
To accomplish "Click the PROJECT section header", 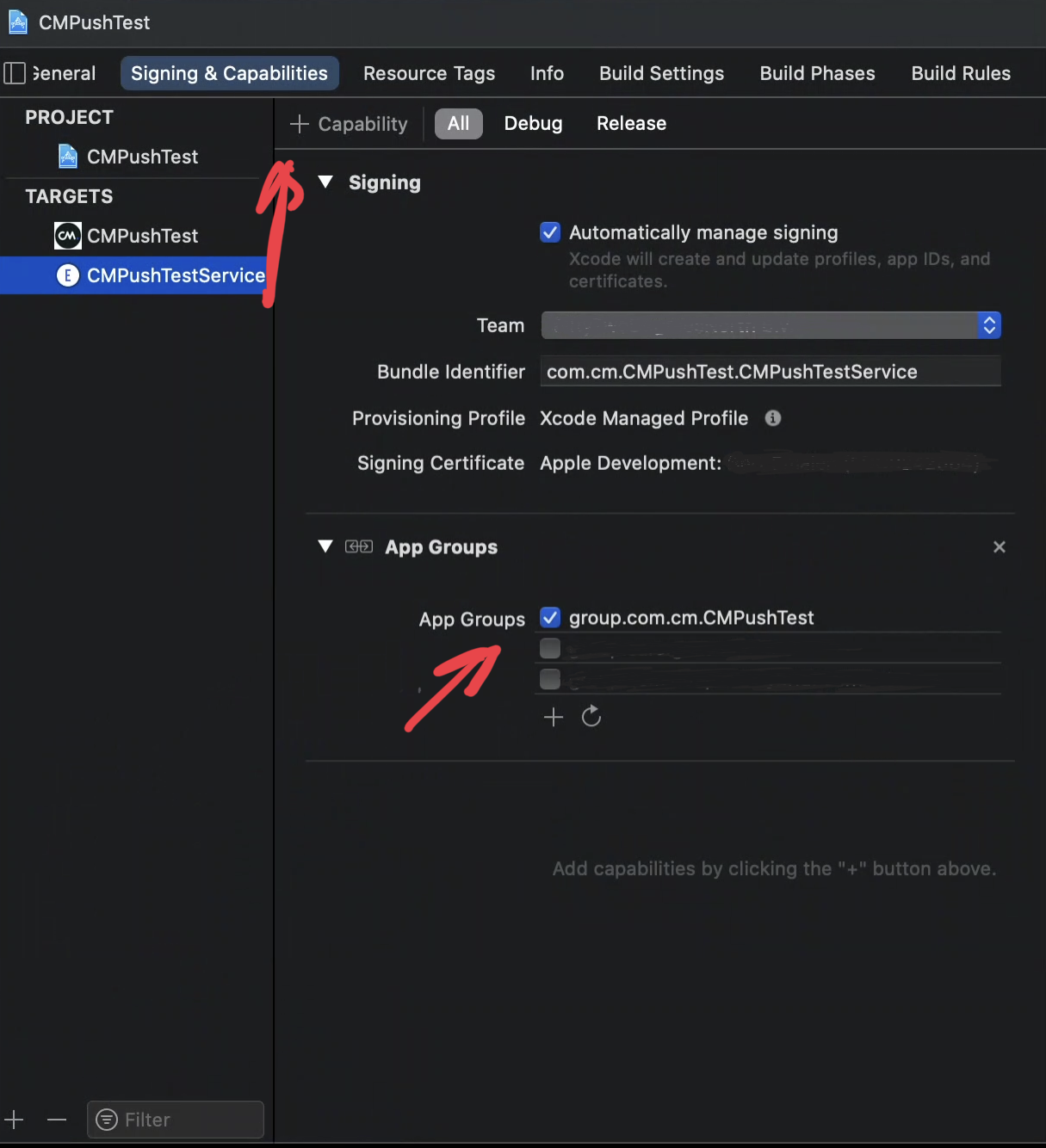I will pos(69,117).
